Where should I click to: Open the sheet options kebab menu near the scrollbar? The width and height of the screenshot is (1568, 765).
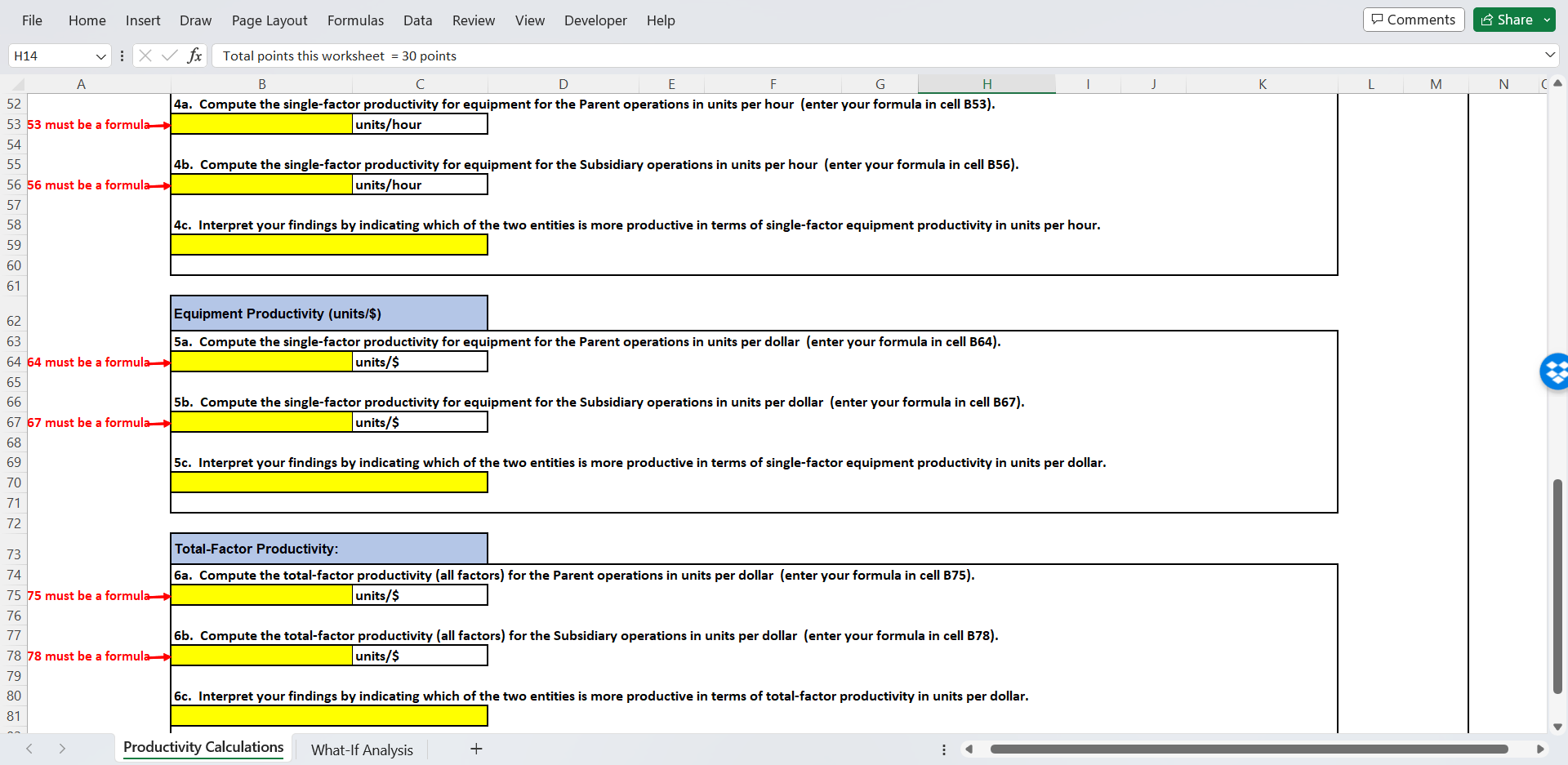(944, 749)
